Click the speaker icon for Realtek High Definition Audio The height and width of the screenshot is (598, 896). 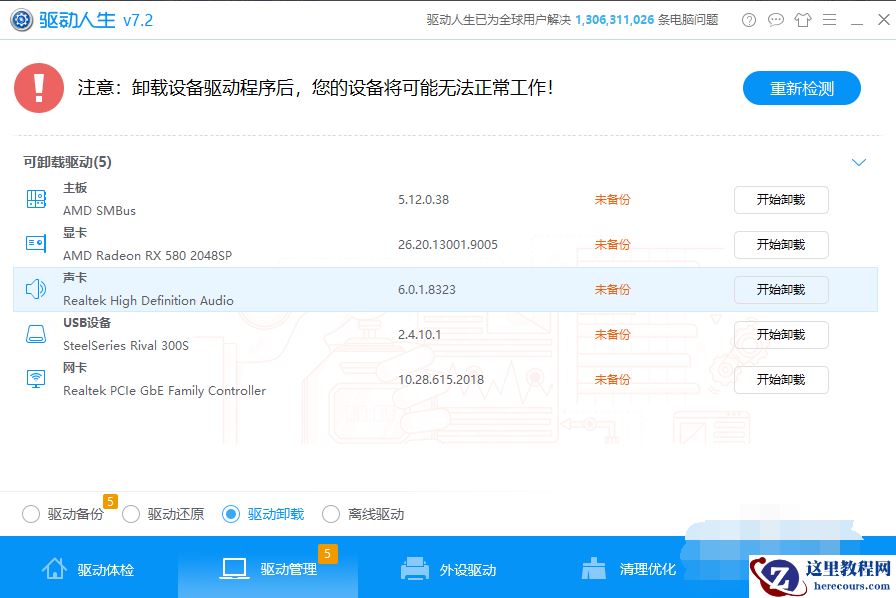click(36, 289)
